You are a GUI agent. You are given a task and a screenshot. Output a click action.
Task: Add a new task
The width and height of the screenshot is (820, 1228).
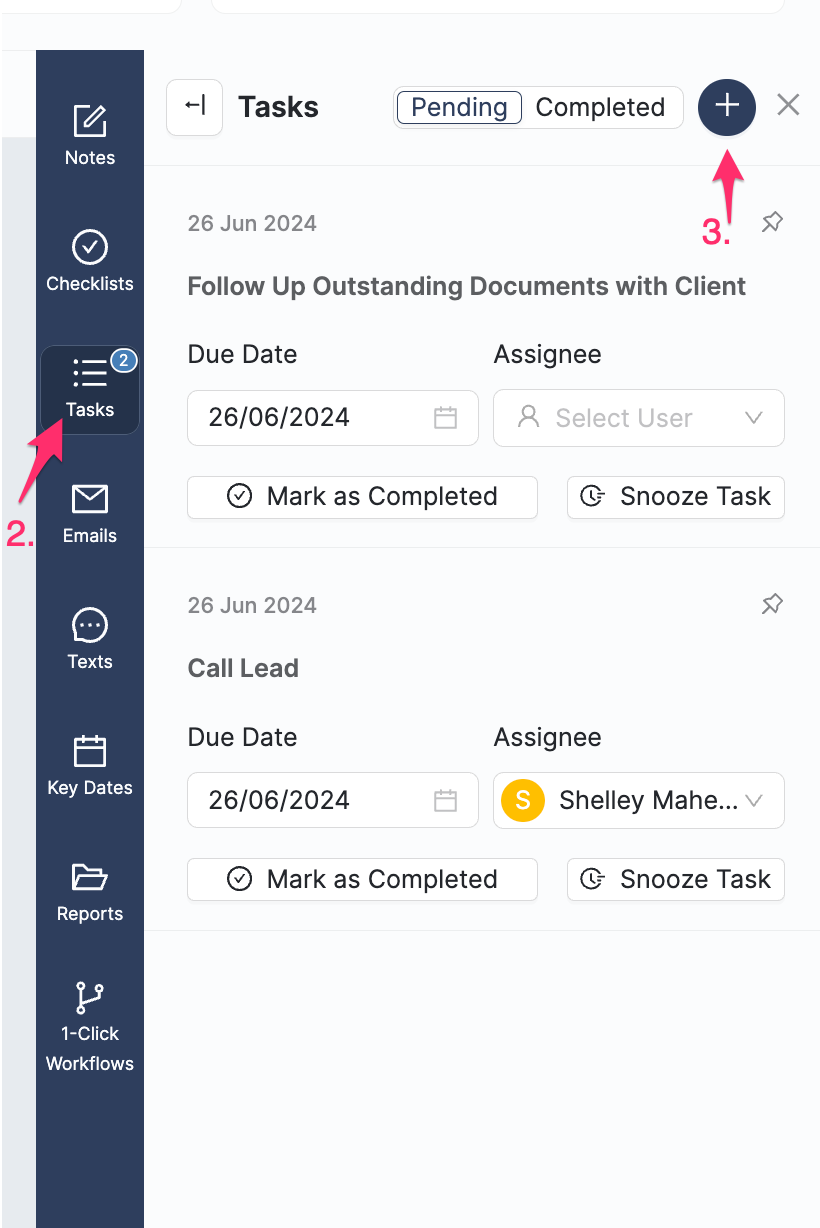pyautogui.click(x=727, y=107)
